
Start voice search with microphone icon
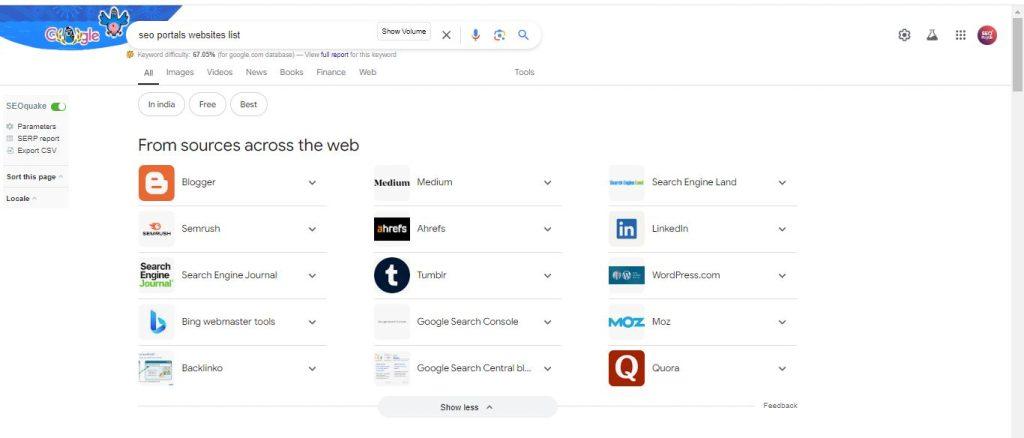pos(475,35)
